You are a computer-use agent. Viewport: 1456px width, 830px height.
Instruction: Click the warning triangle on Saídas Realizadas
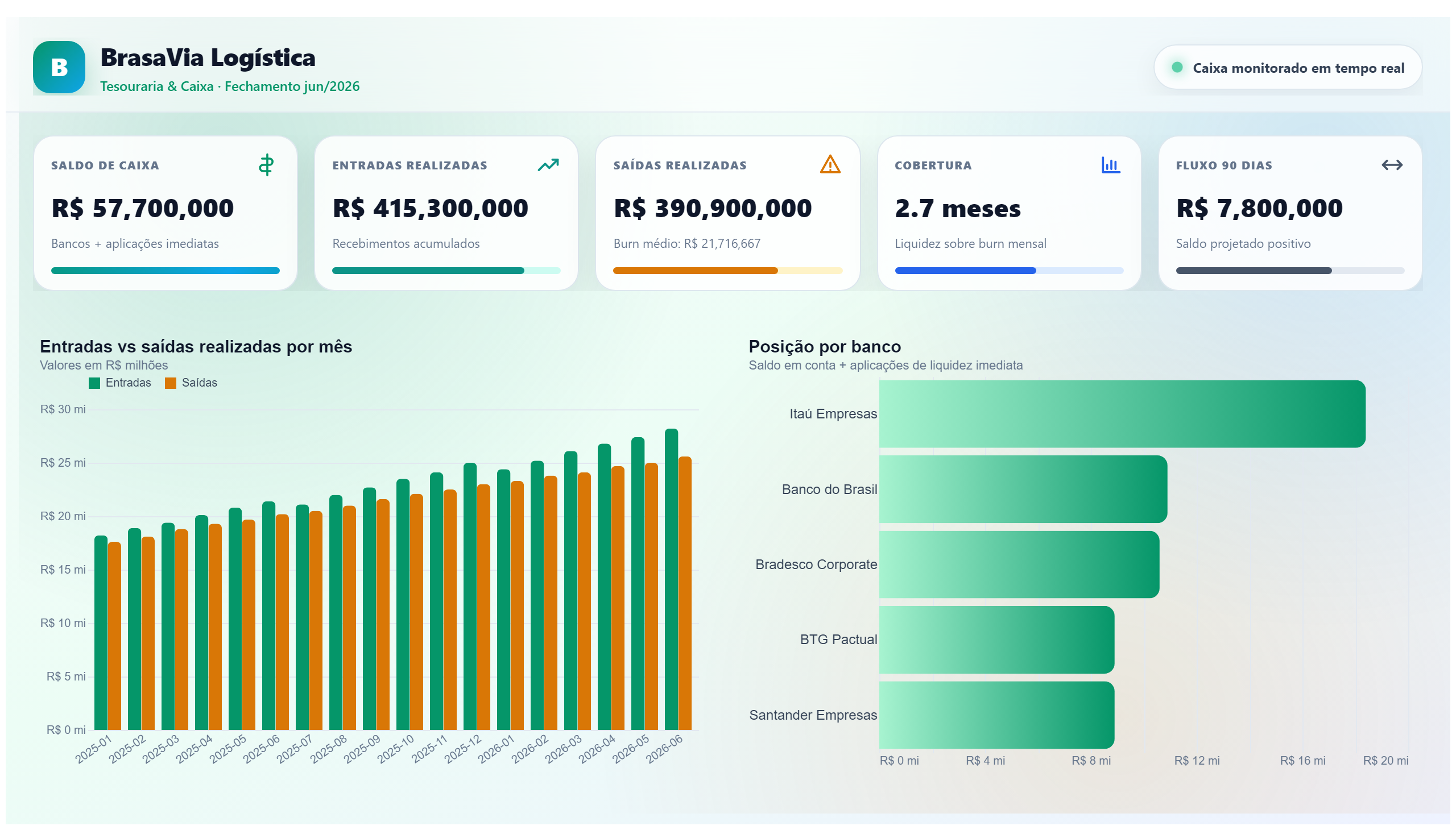coord(830,165)
